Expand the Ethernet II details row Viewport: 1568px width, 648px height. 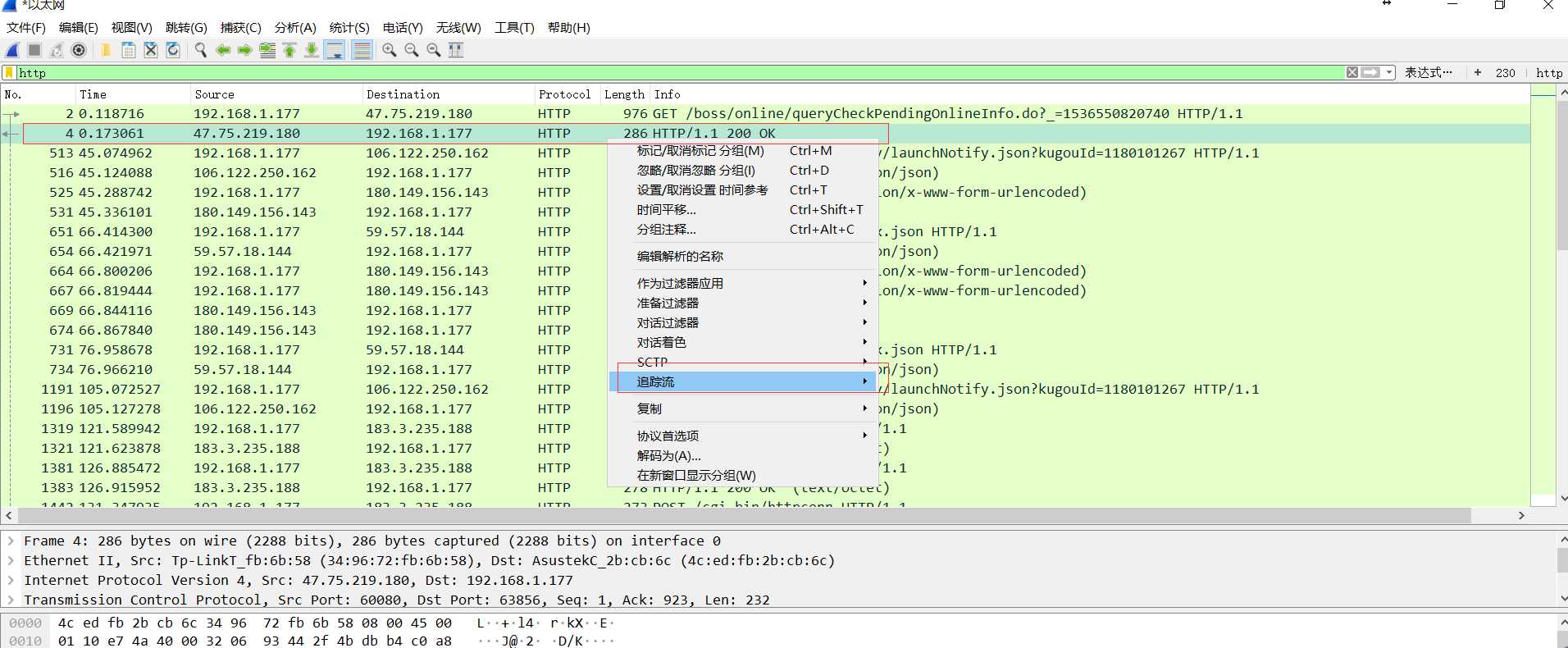coord(11,560)
